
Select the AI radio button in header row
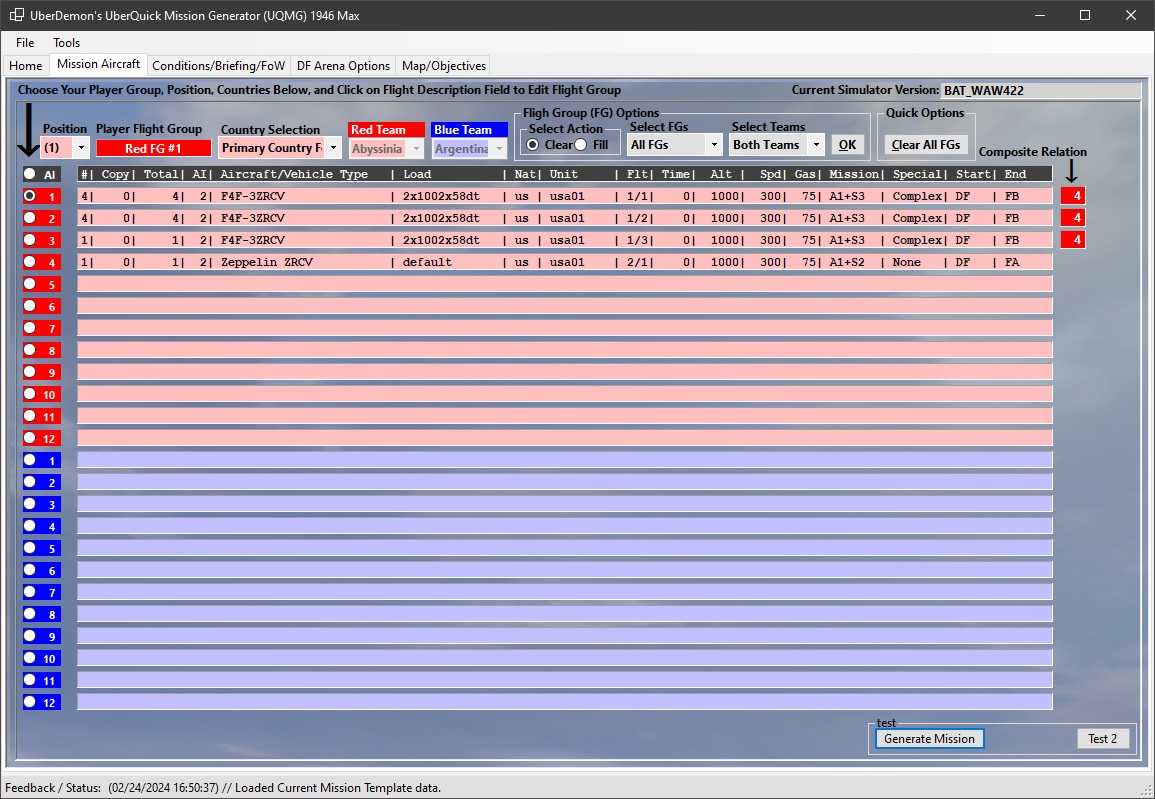pos(29,174)
